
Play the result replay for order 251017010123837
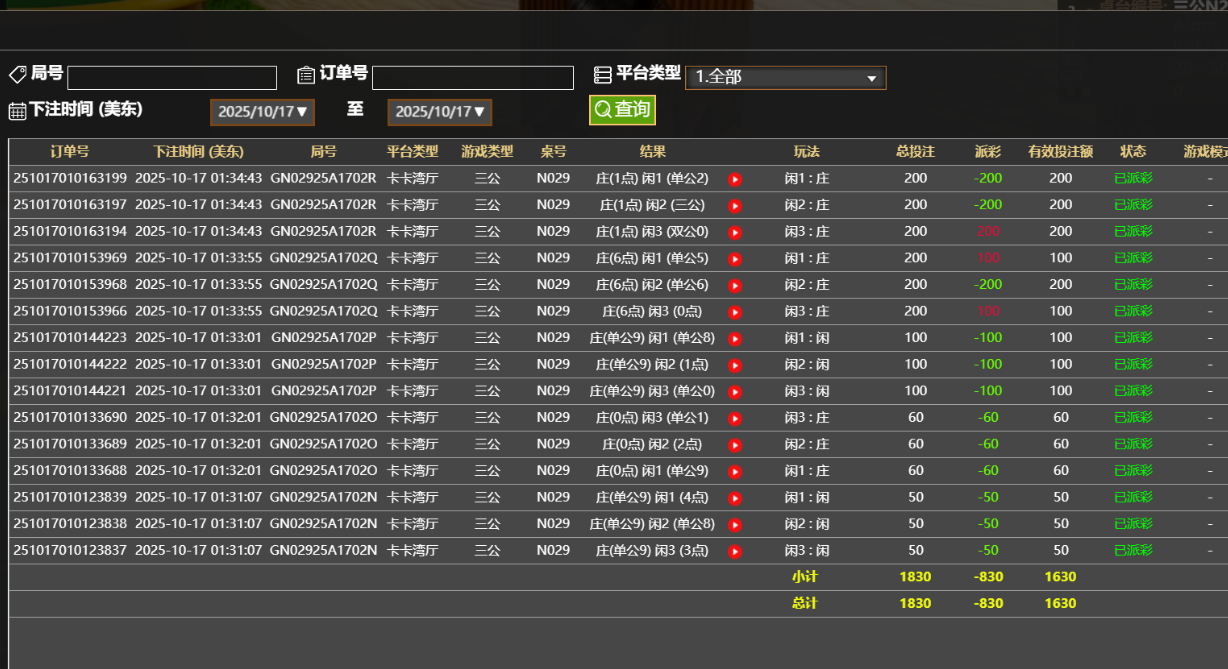(735, 550)
